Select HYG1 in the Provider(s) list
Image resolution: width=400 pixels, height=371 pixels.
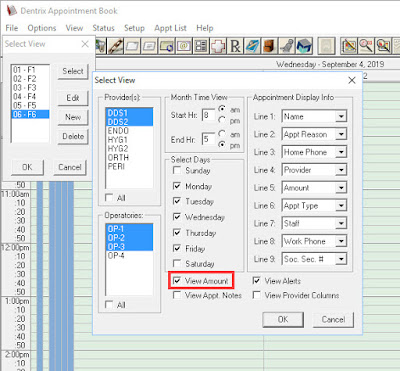click(x=129, y=140)
